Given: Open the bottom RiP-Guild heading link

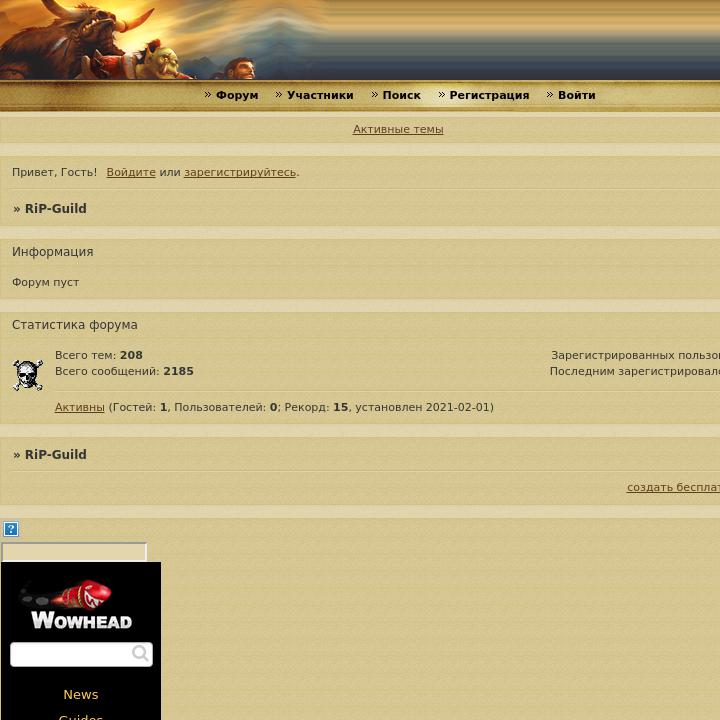Looking at the screenshot, I should tap(56, 455).
